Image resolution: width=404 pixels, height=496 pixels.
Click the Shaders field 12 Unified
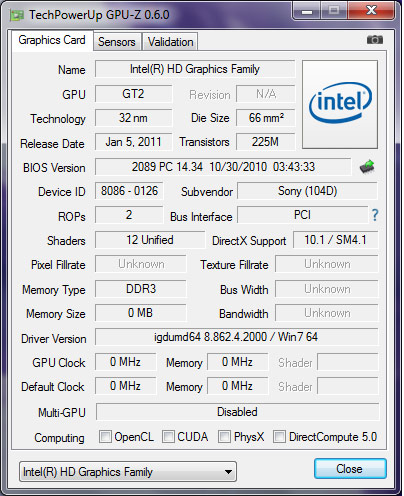point(150,240)
